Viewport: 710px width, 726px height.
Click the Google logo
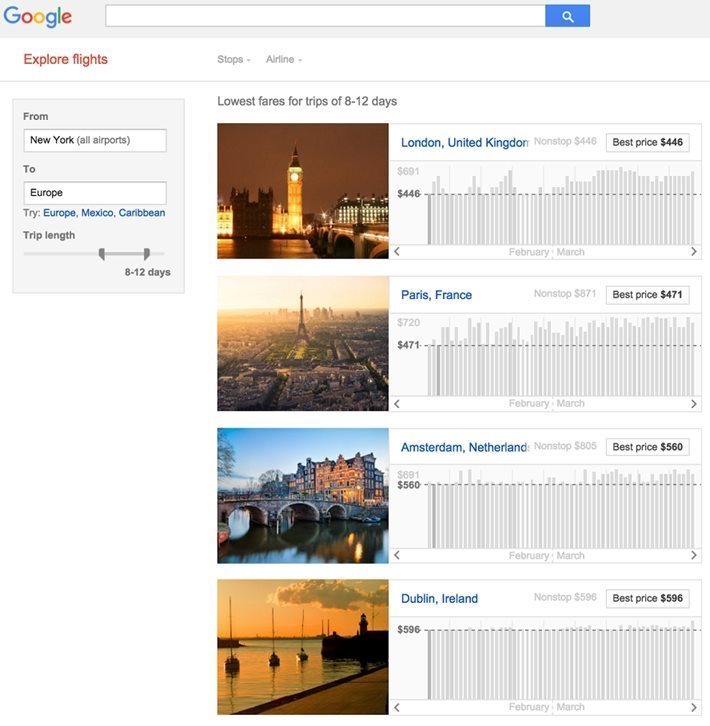[x=38, y=17]
